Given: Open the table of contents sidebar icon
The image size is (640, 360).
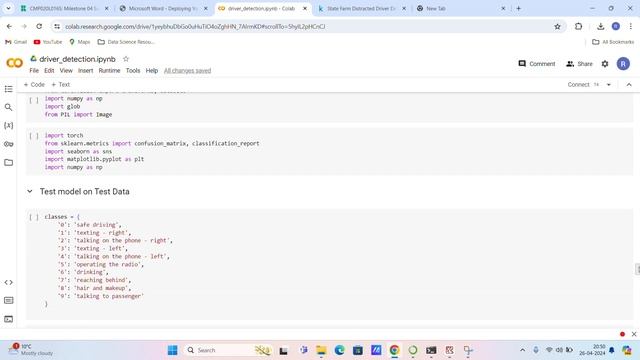Looking at the screenshot, I should 9,89.
